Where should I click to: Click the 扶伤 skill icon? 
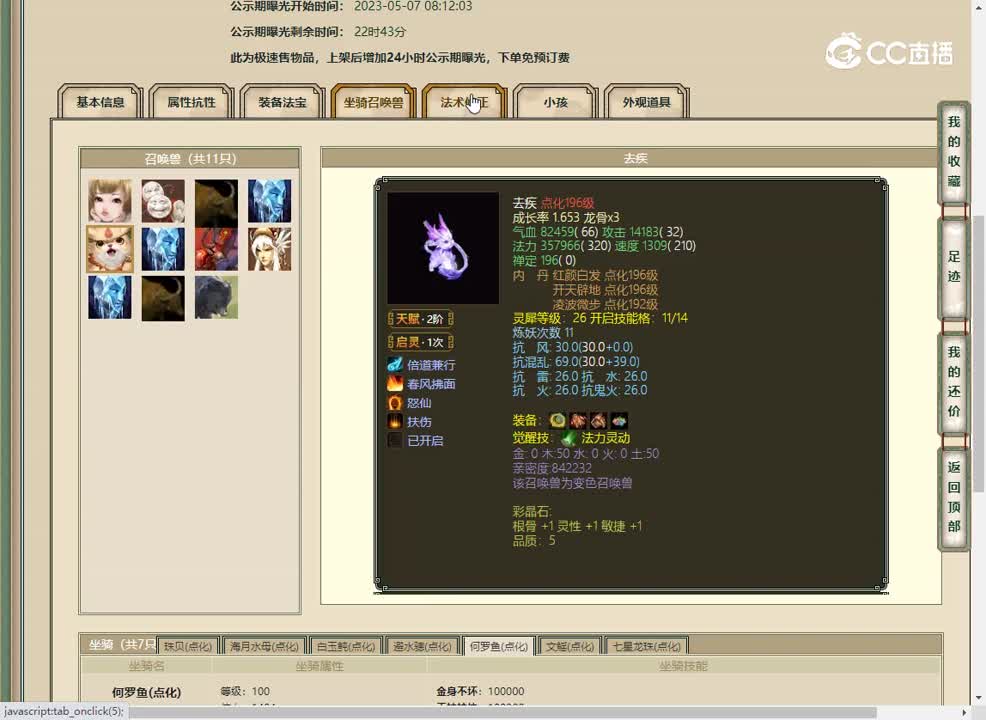pyautogui.click(x=395, y=421)
